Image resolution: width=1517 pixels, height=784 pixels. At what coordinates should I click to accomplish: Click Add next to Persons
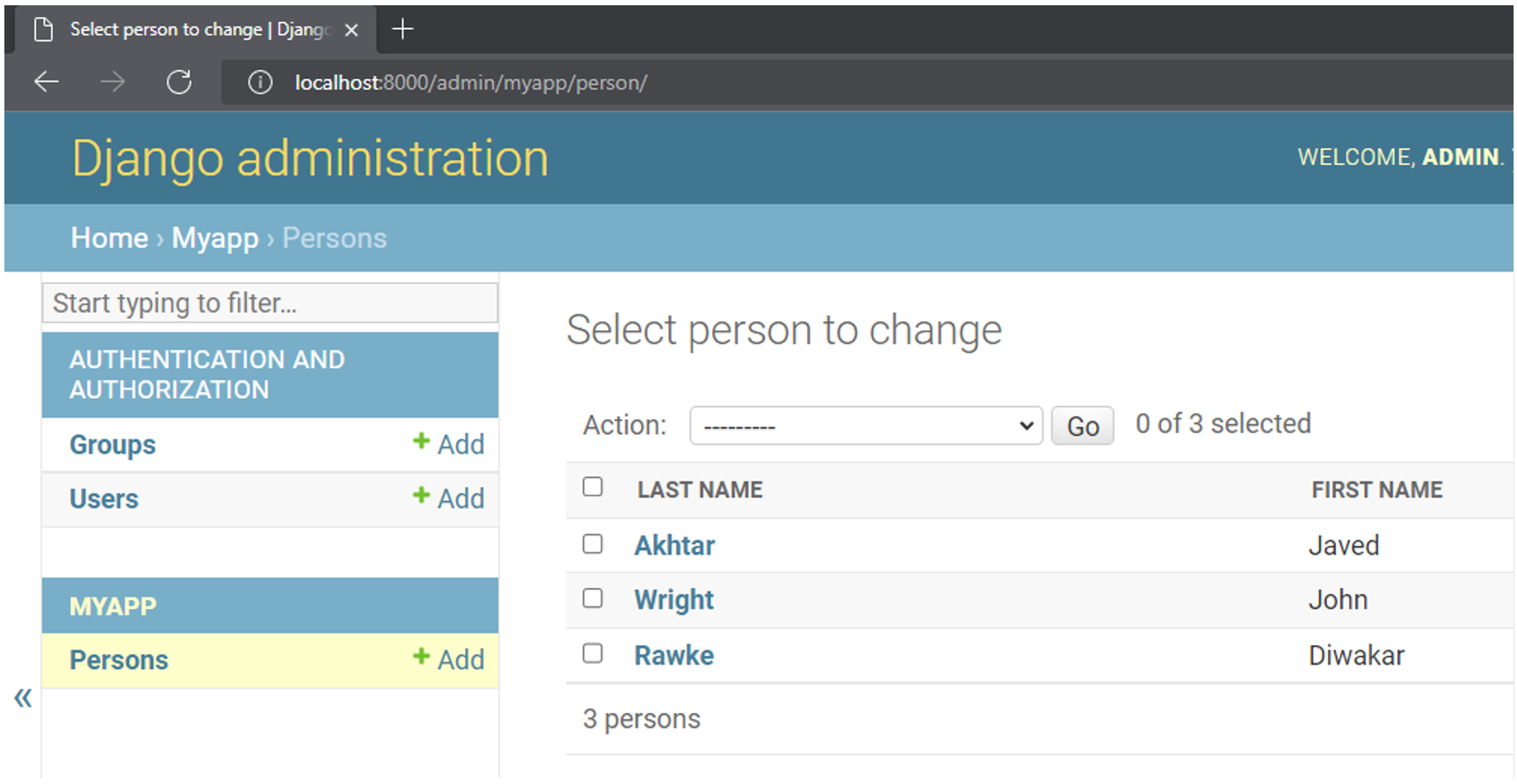[x=449, y=659]
